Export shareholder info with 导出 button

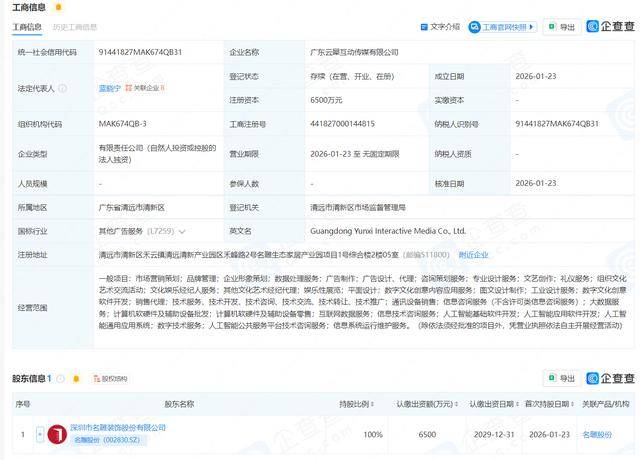559,379
